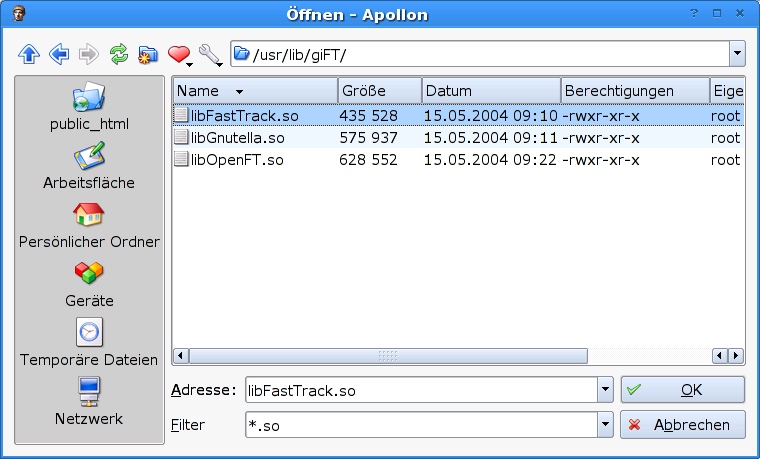Image resolution: width=760 pixels, height=459 pixels.
Task: Open the wrench settings menu
Action: pyautogui.click(x=210, y=55)
